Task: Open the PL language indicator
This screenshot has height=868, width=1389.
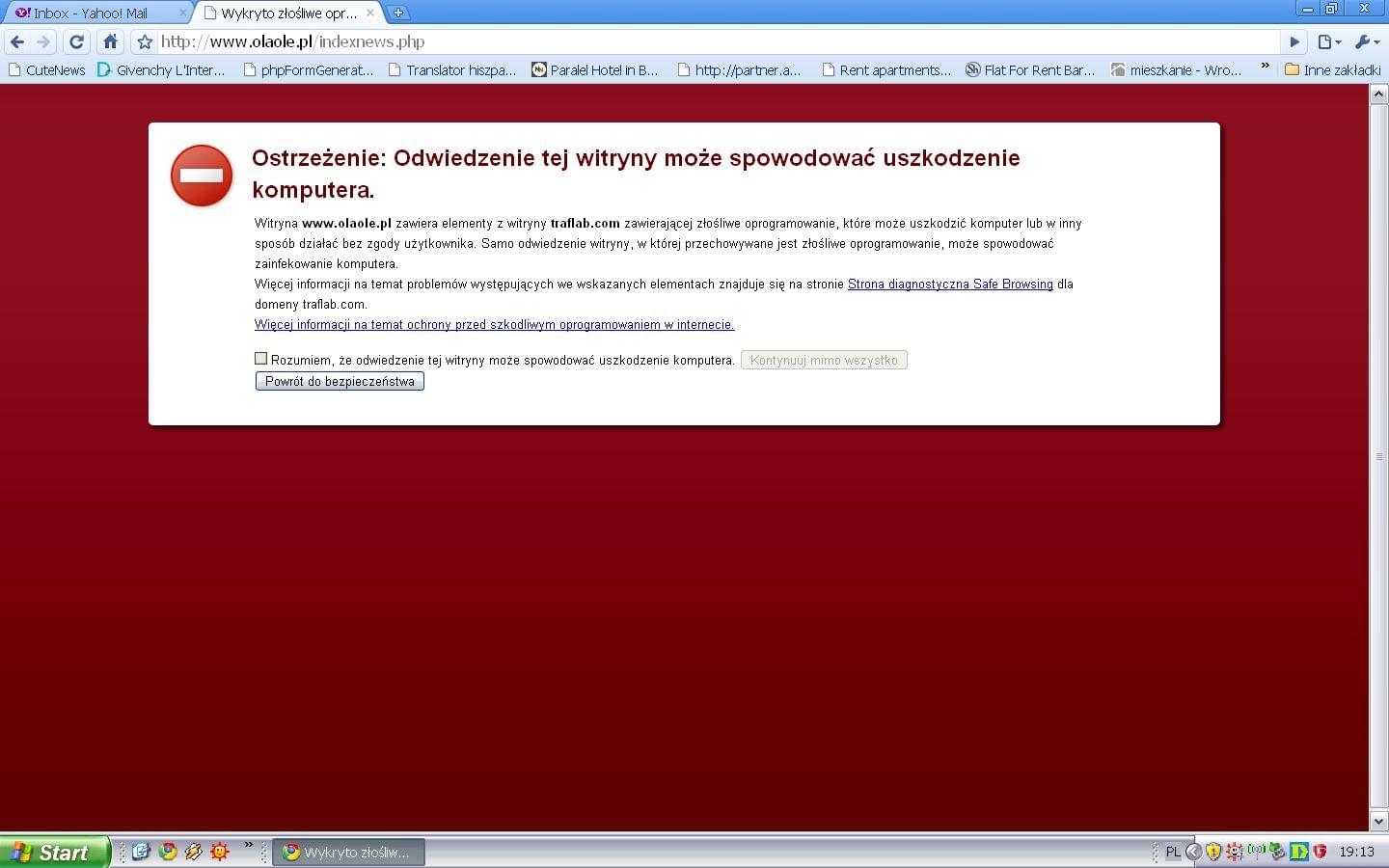Action: pyautogui.click(x=1173, y=852)
